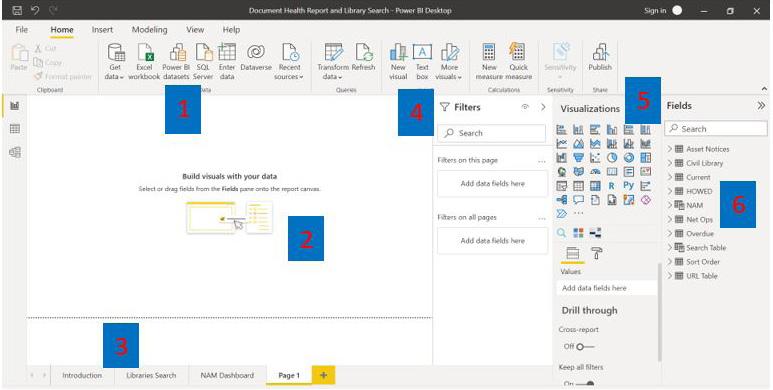
Task: Switch to the View ribbon tab
Action: tap(195, 30)
